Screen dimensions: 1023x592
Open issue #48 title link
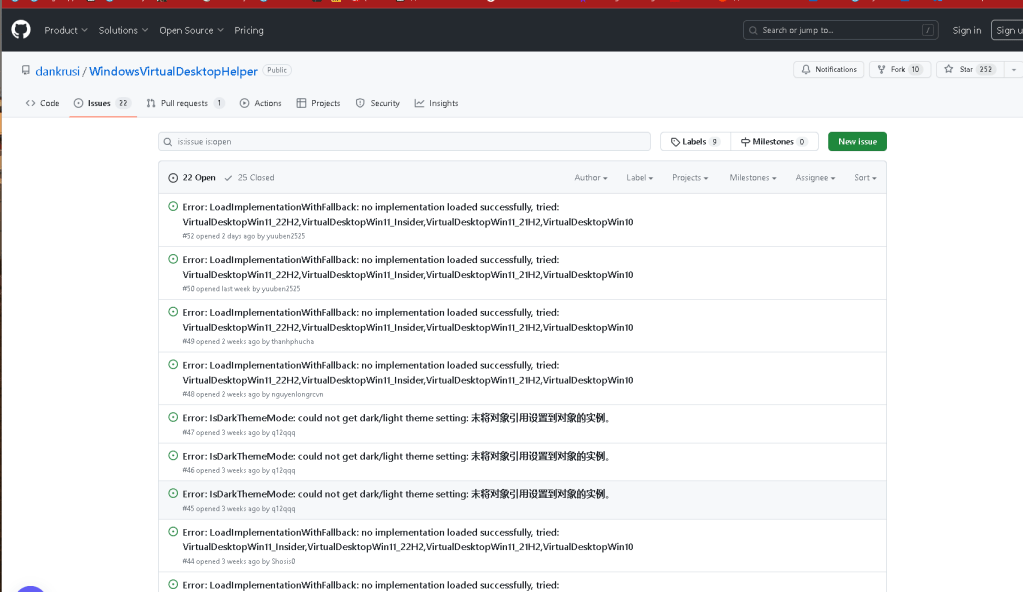point(408,373)
